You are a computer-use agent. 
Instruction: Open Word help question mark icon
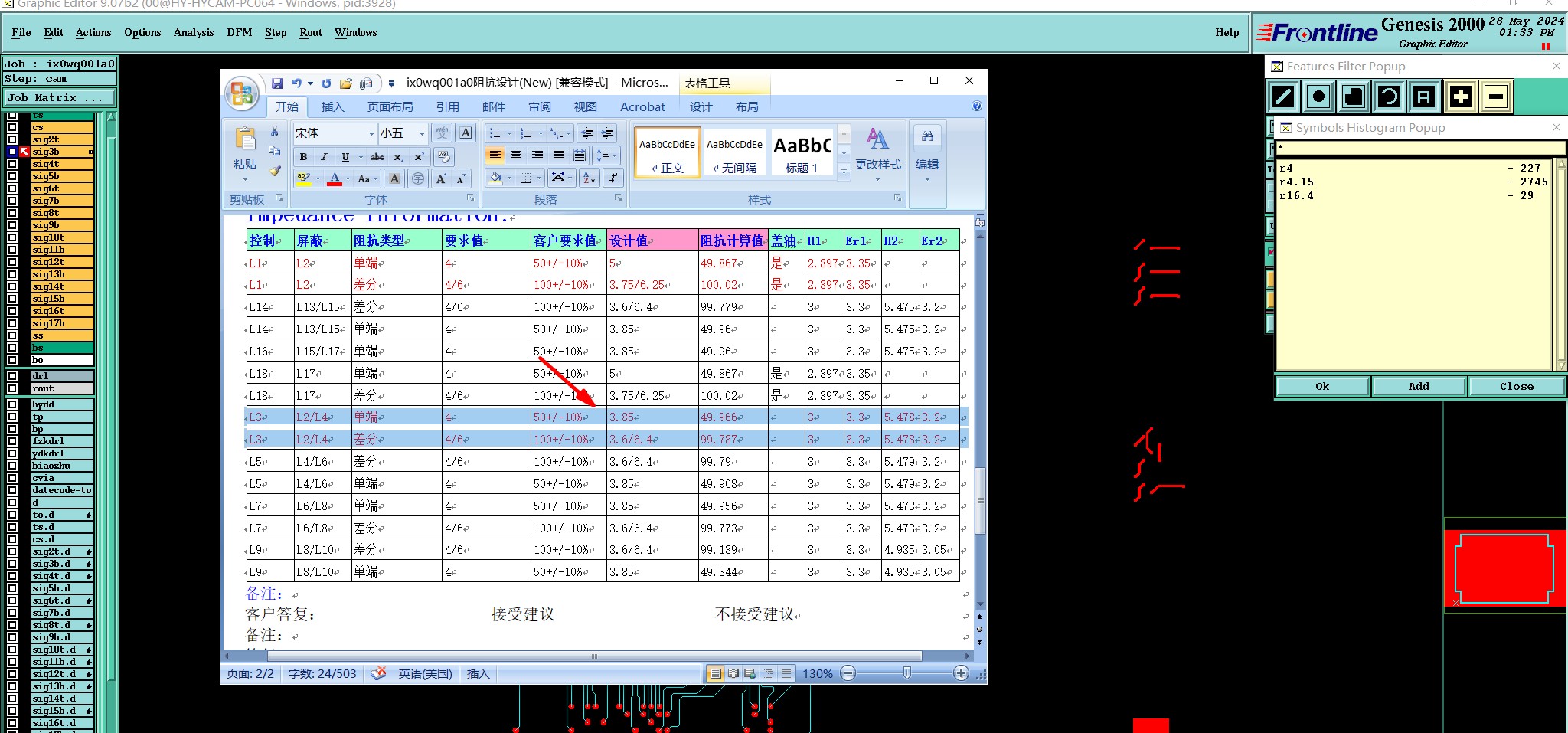tap(977, 106)
